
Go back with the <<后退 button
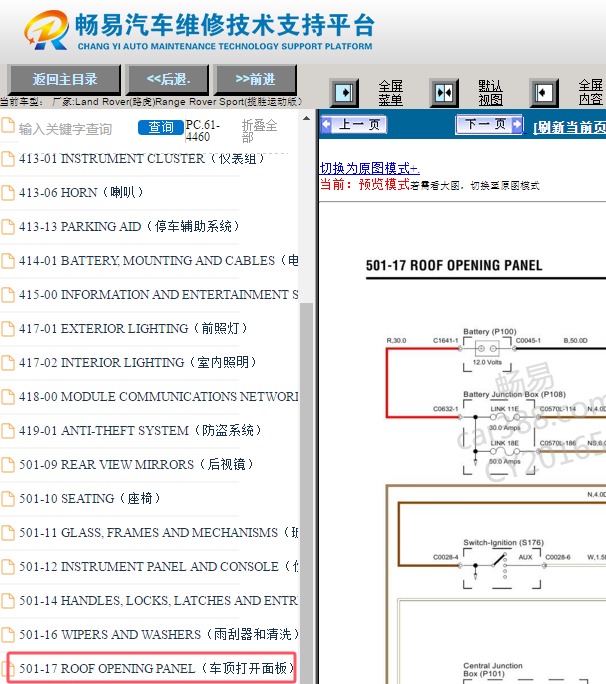(168, 79)
